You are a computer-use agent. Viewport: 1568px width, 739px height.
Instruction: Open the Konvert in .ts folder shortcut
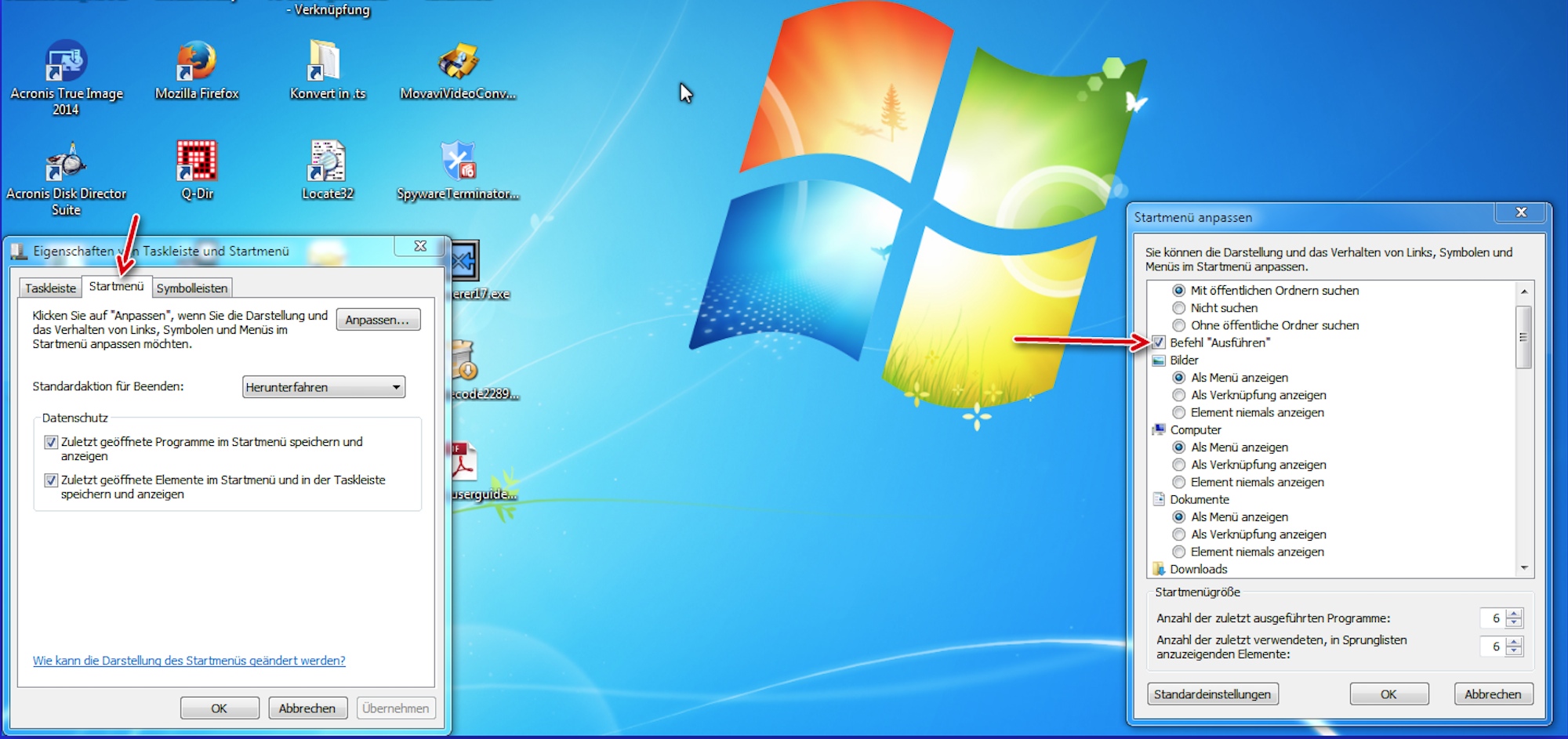tap(327, 63)
